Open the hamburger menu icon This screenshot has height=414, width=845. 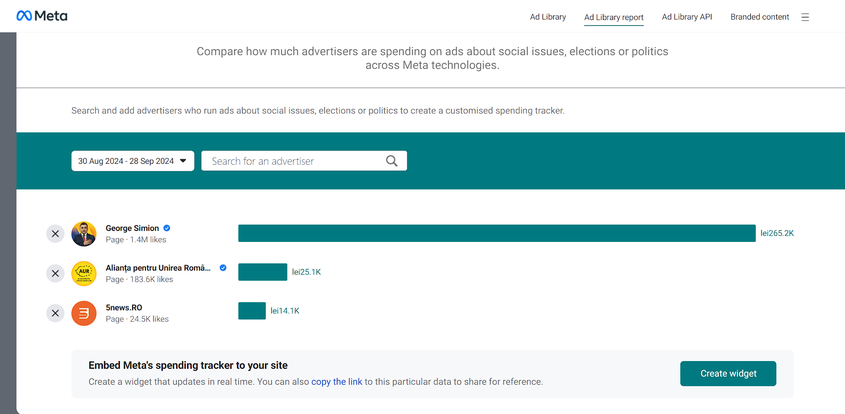[805, 17]
